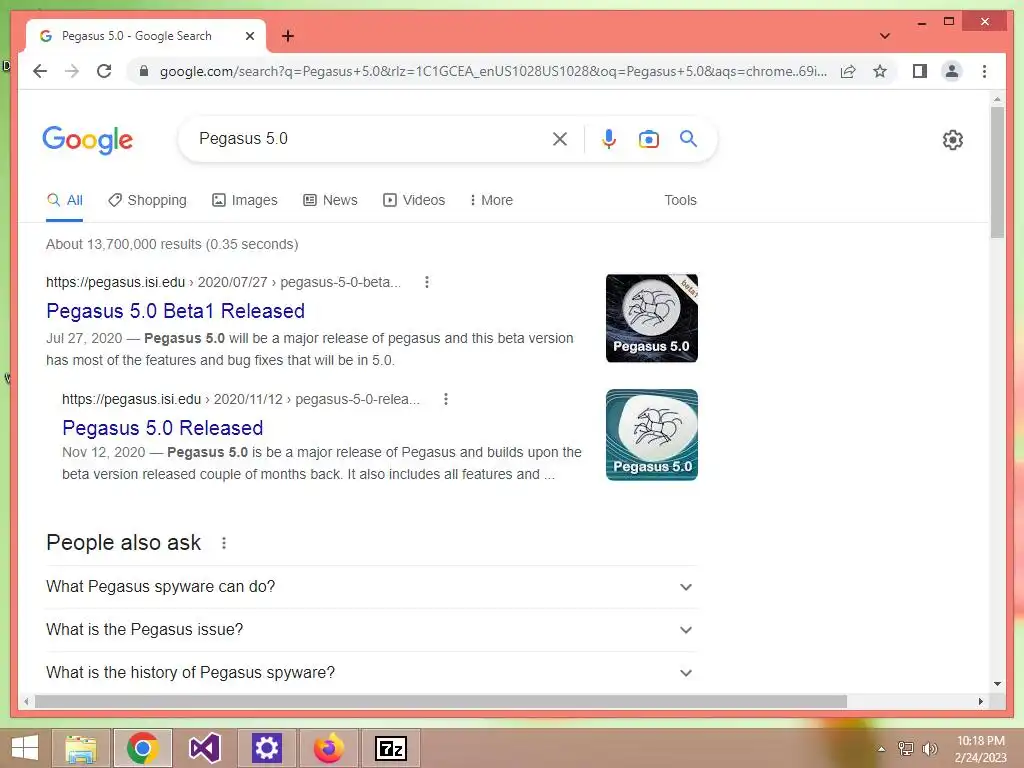Viewport: 1024px width, 768px height.
Task: Click the horizontal scrollbar thumb
Action: (441, 701)
